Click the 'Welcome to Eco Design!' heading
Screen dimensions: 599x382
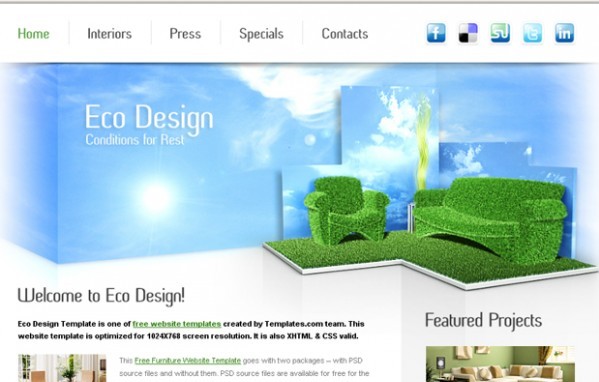(x=101, y=296)
